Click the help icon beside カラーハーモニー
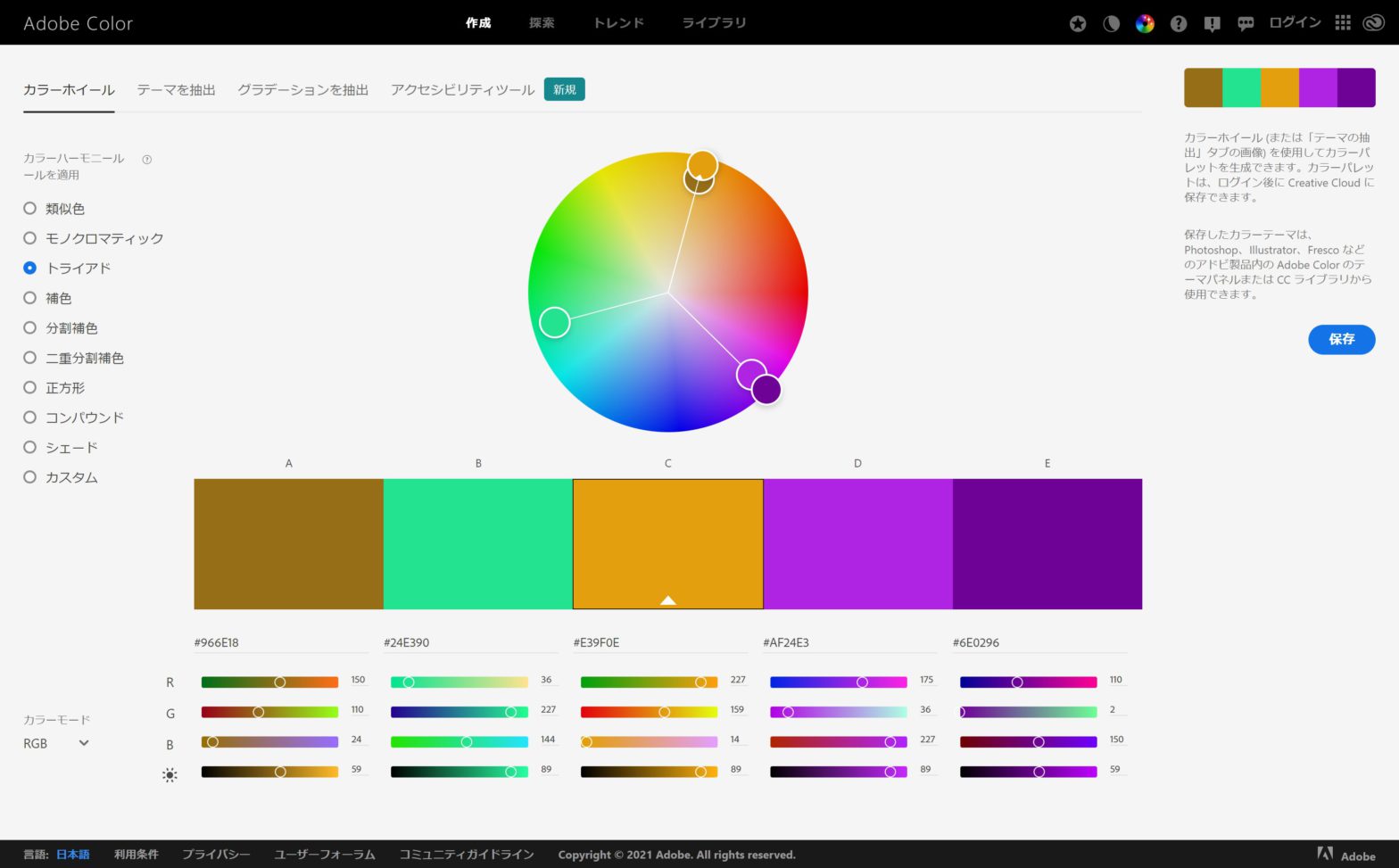Viewport: 1399px width, 868px height. (147, 160)
